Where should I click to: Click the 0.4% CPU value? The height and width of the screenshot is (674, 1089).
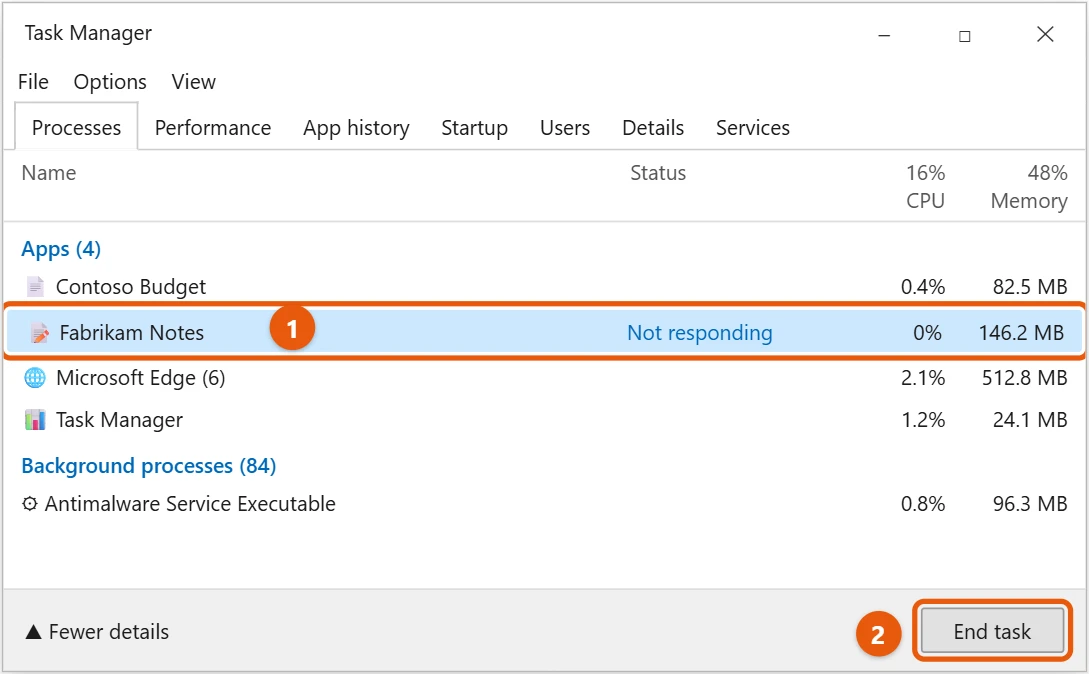tap(923, 286)
